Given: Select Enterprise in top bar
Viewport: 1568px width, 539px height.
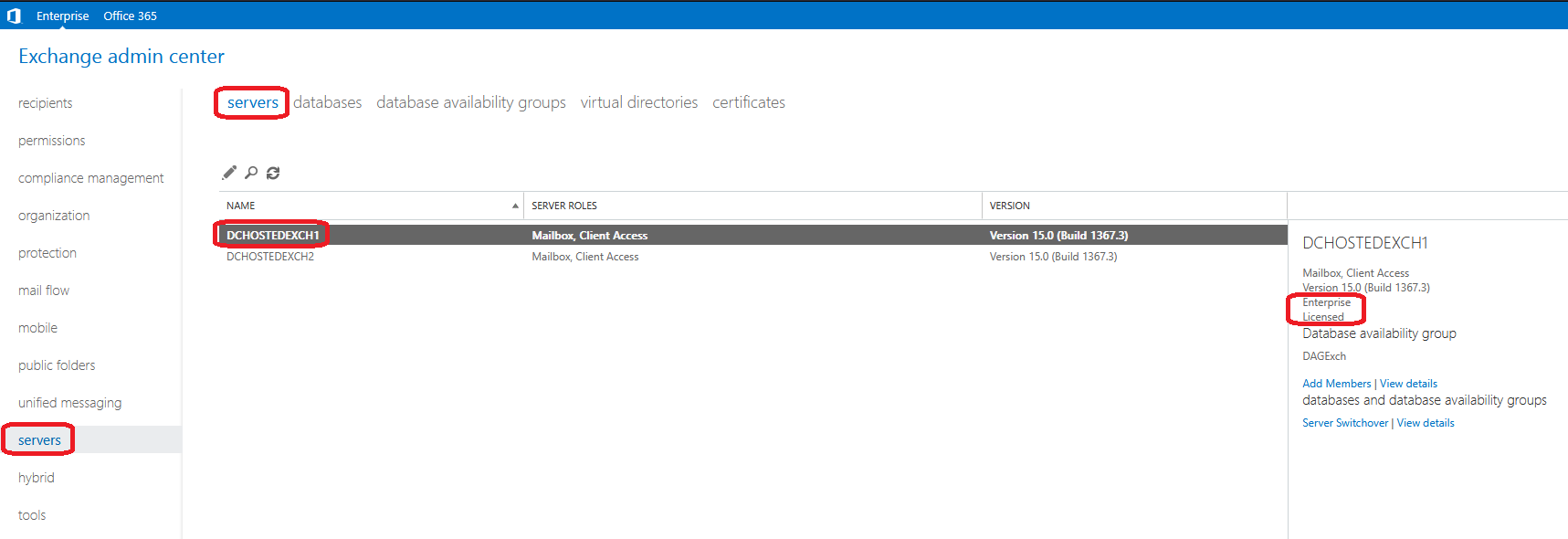Looking at the screenshot, I should 63,16.
